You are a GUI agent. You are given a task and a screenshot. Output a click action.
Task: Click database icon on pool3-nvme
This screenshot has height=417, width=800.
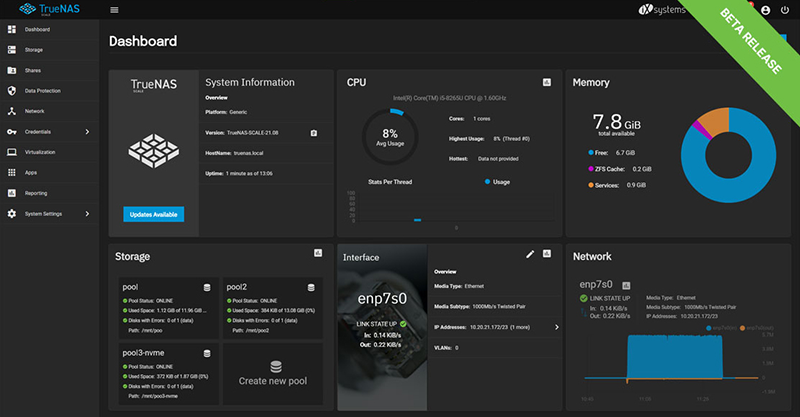click(x=207, y=353)
